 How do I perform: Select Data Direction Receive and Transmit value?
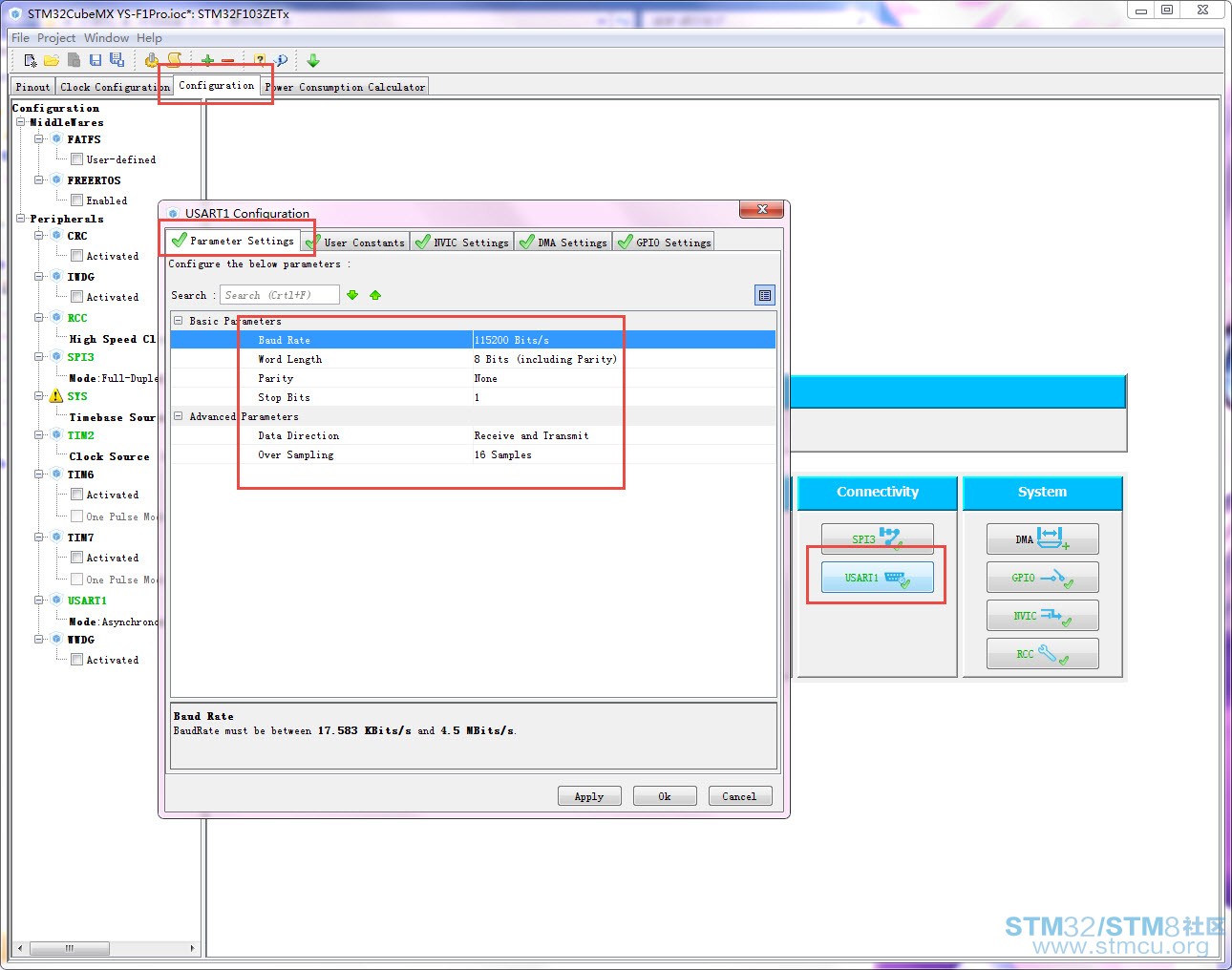coord(531,435)
